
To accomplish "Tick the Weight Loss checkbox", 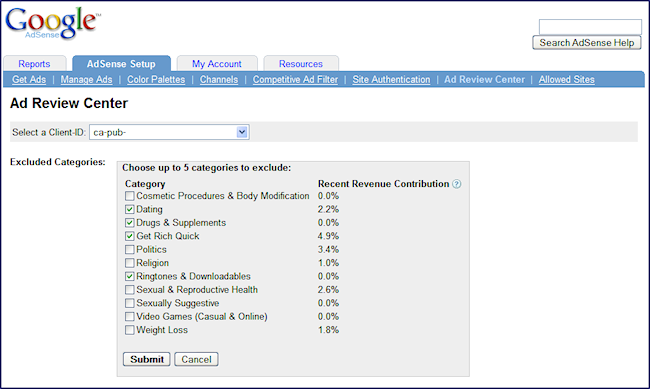I will [130, 330].
